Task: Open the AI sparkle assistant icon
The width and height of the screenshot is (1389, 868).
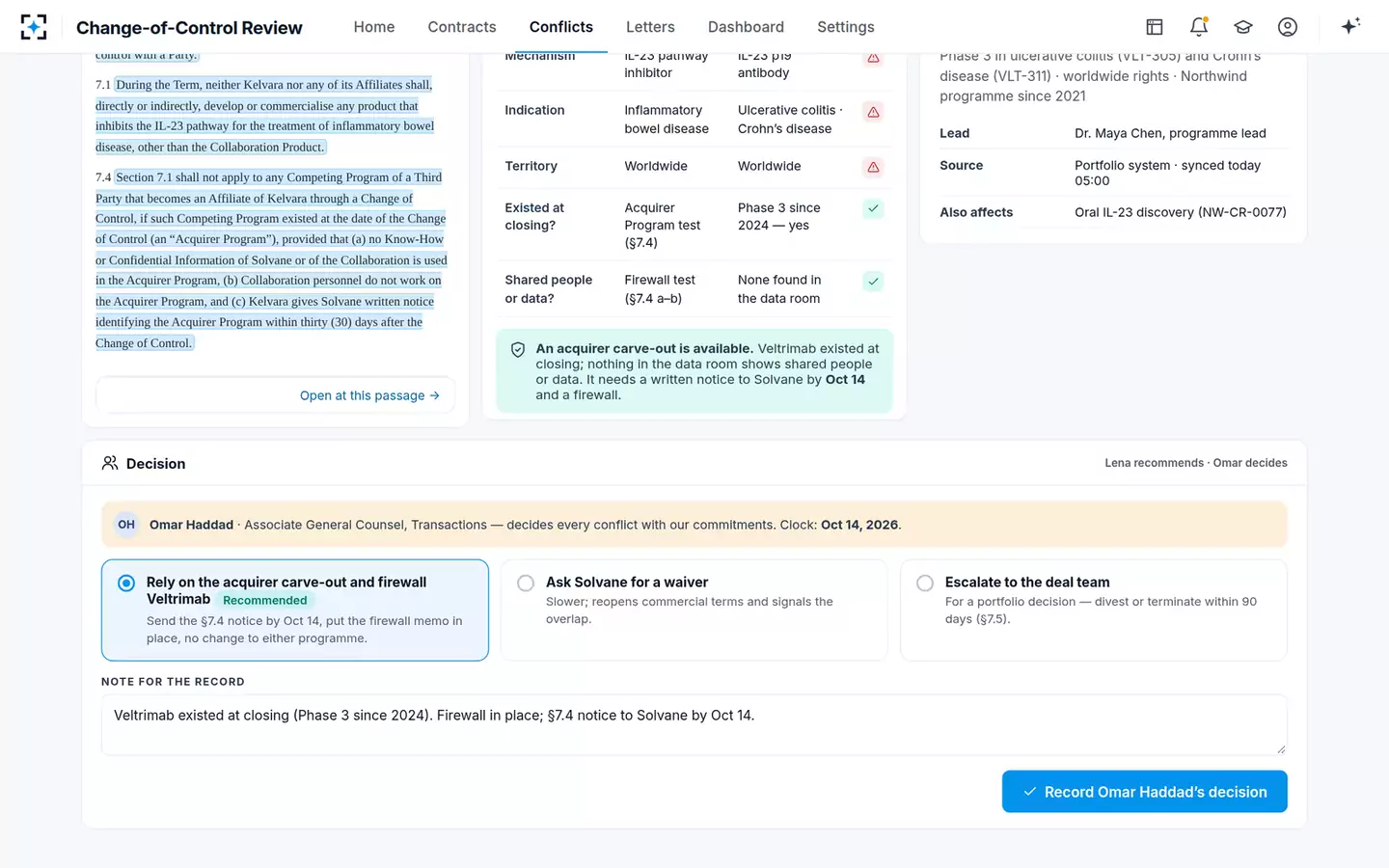Action: click(1350, 26)
